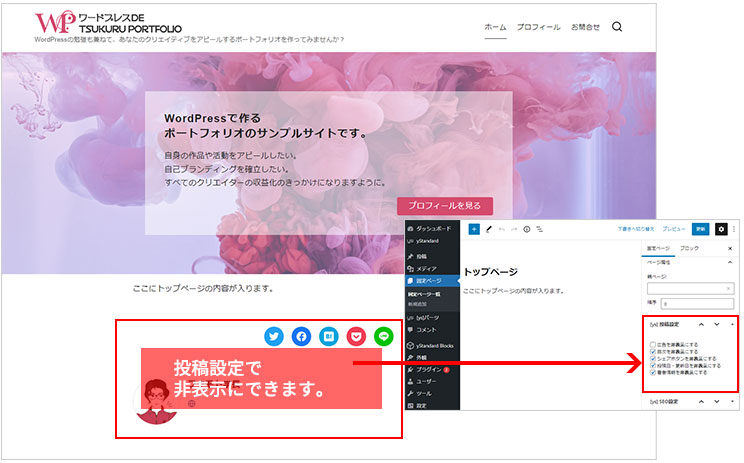
Task: Toggle [ys] SEO設定 panel triangle
Action: coord(732,401)
